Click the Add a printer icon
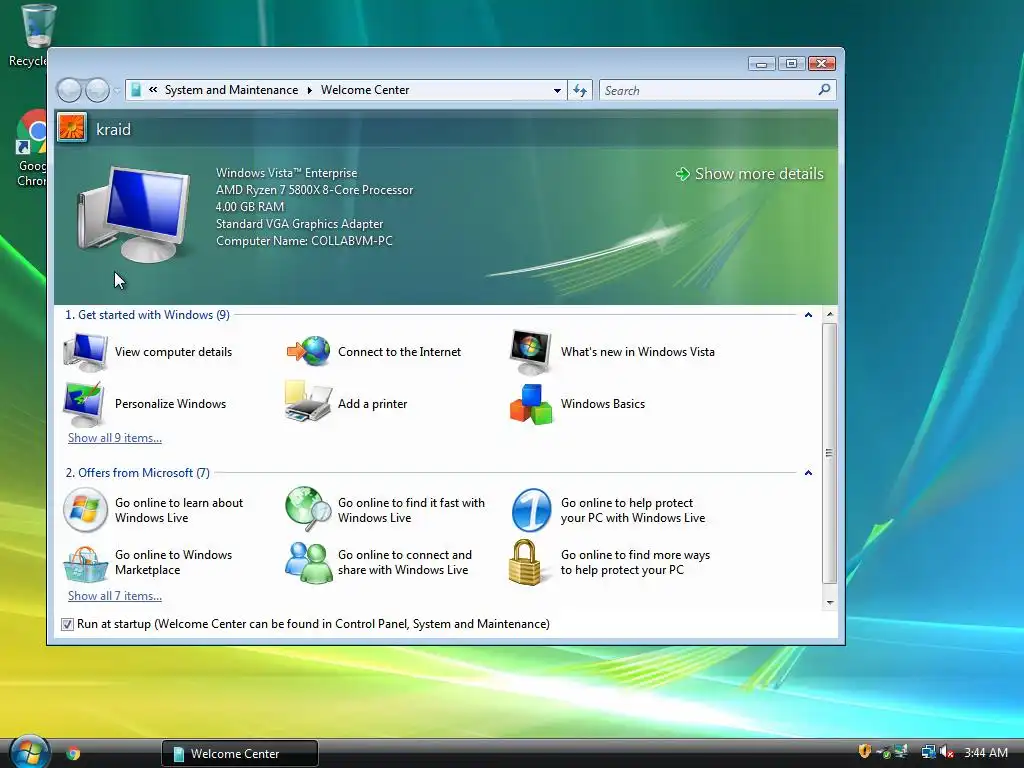 pyautogui.click(x=308, y=402)
